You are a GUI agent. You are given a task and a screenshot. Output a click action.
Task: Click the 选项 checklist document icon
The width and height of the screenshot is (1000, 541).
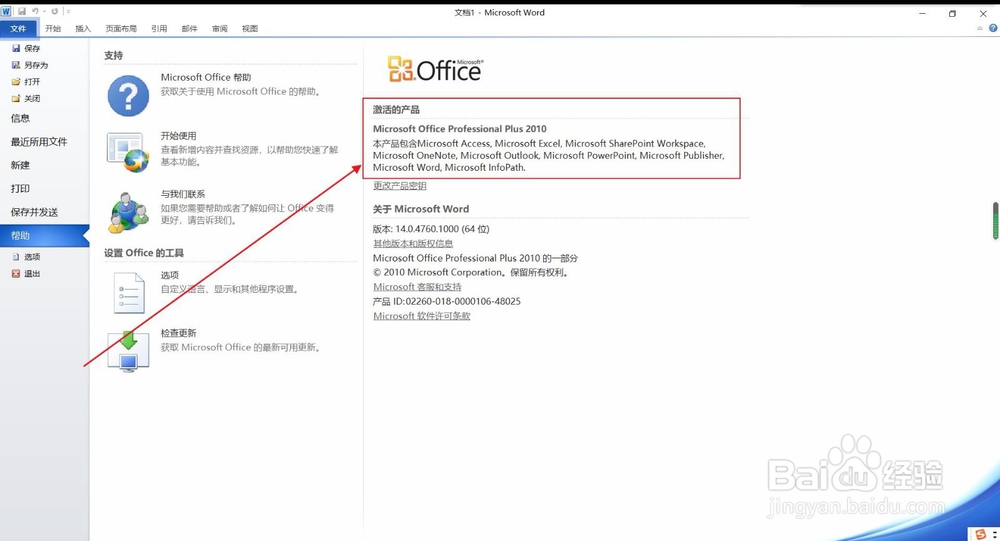coord(129,293)
